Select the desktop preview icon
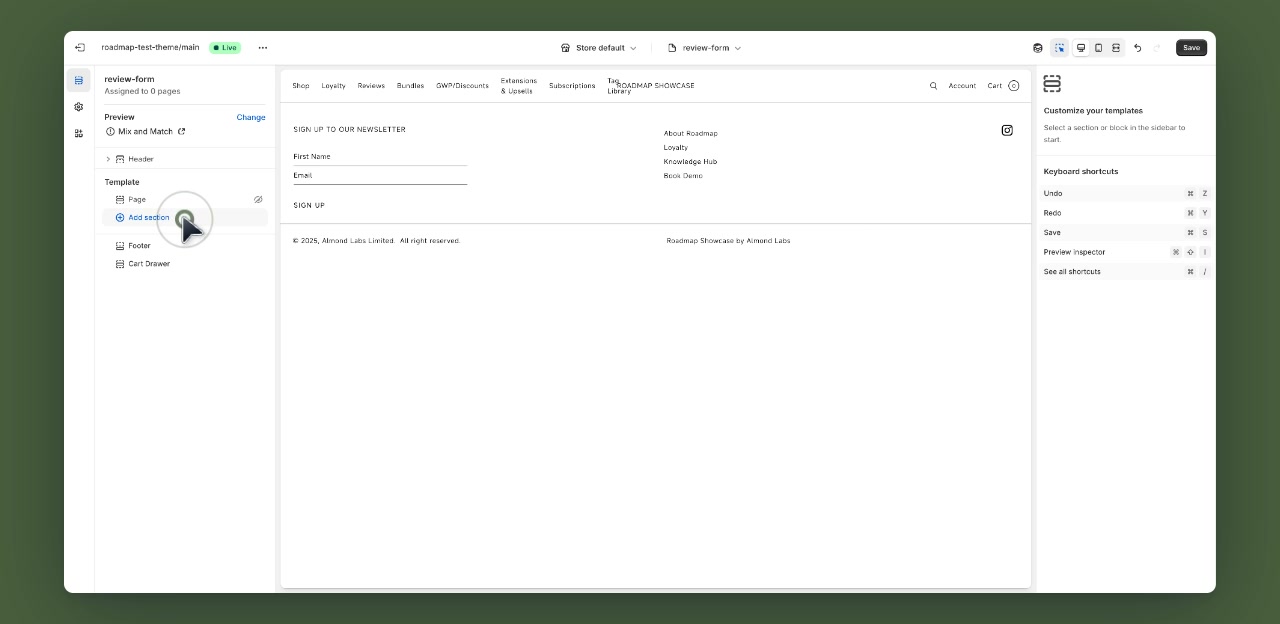The width and height of the screenshot is (1280, 624). pyautogui.click(x=1080, y=47)
